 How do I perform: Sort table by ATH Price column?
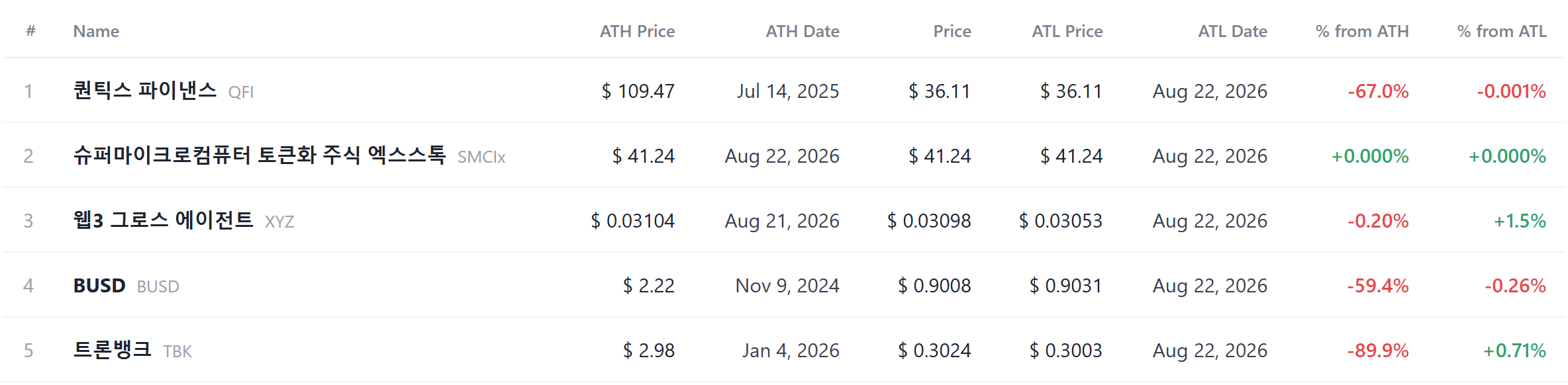click(x=637, y=31)
